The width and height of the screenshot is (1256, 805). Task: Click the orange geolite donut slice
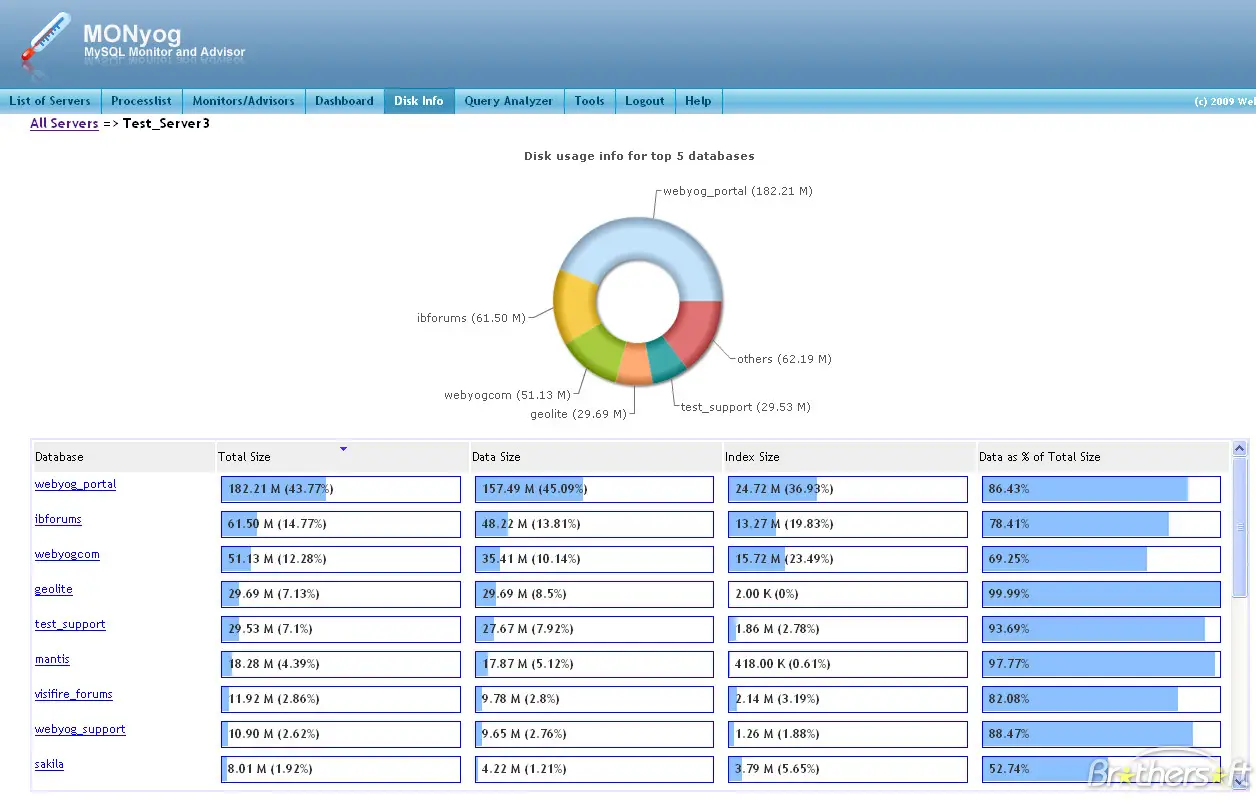point(633,366)
